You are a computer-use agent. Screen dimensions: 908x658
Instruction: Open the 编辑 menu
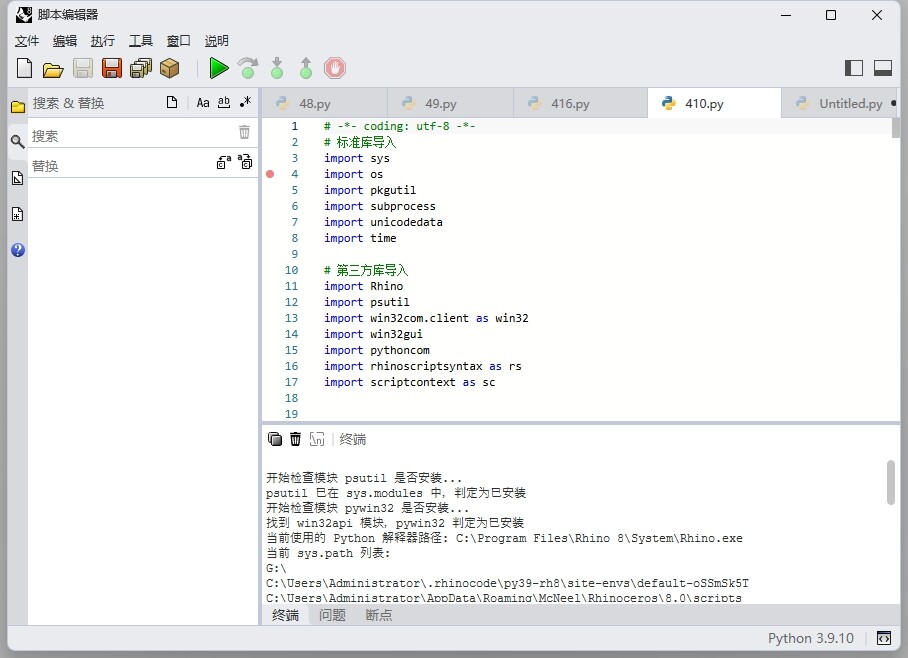tap(64, 41)
